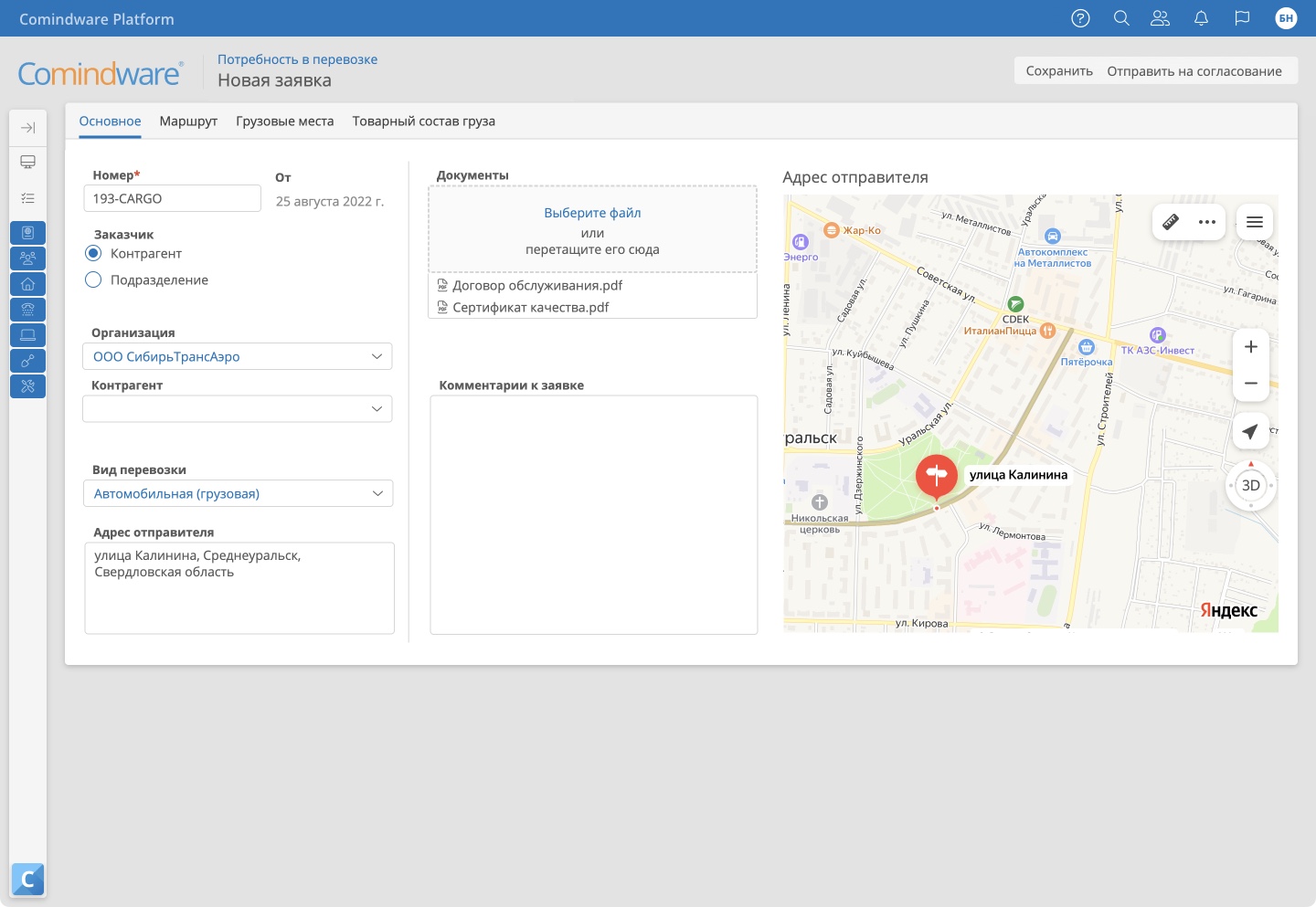The image size is (1316, 907).
Task: Switch to Товарный состав груза tab
Action: pyautogui.click(x=424, y=121)
